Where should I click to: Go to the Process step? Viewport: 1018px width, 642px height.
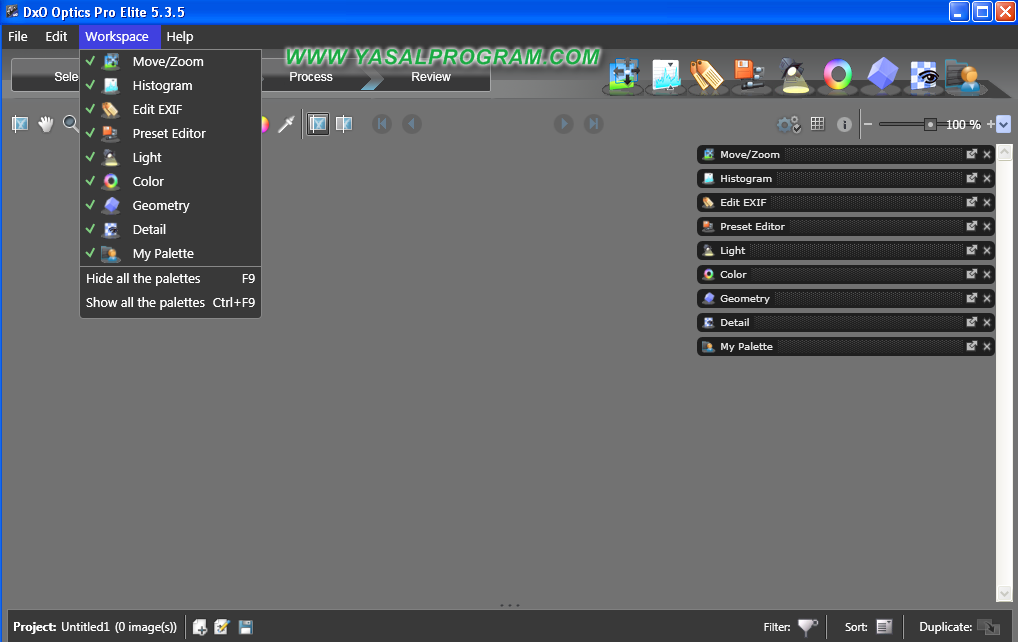click(311, 77)
